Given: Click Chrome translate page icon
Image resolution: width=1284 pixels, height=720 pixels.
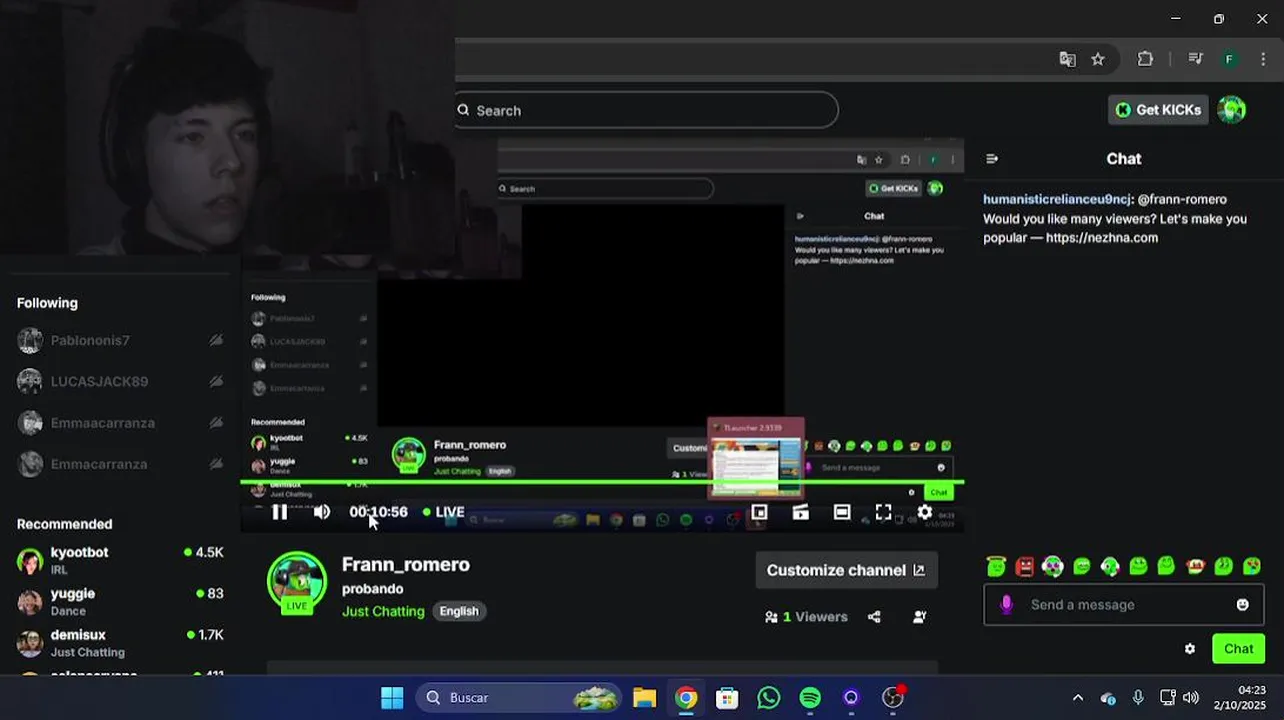Looking at the screenshot, I should click(1067, 59).
